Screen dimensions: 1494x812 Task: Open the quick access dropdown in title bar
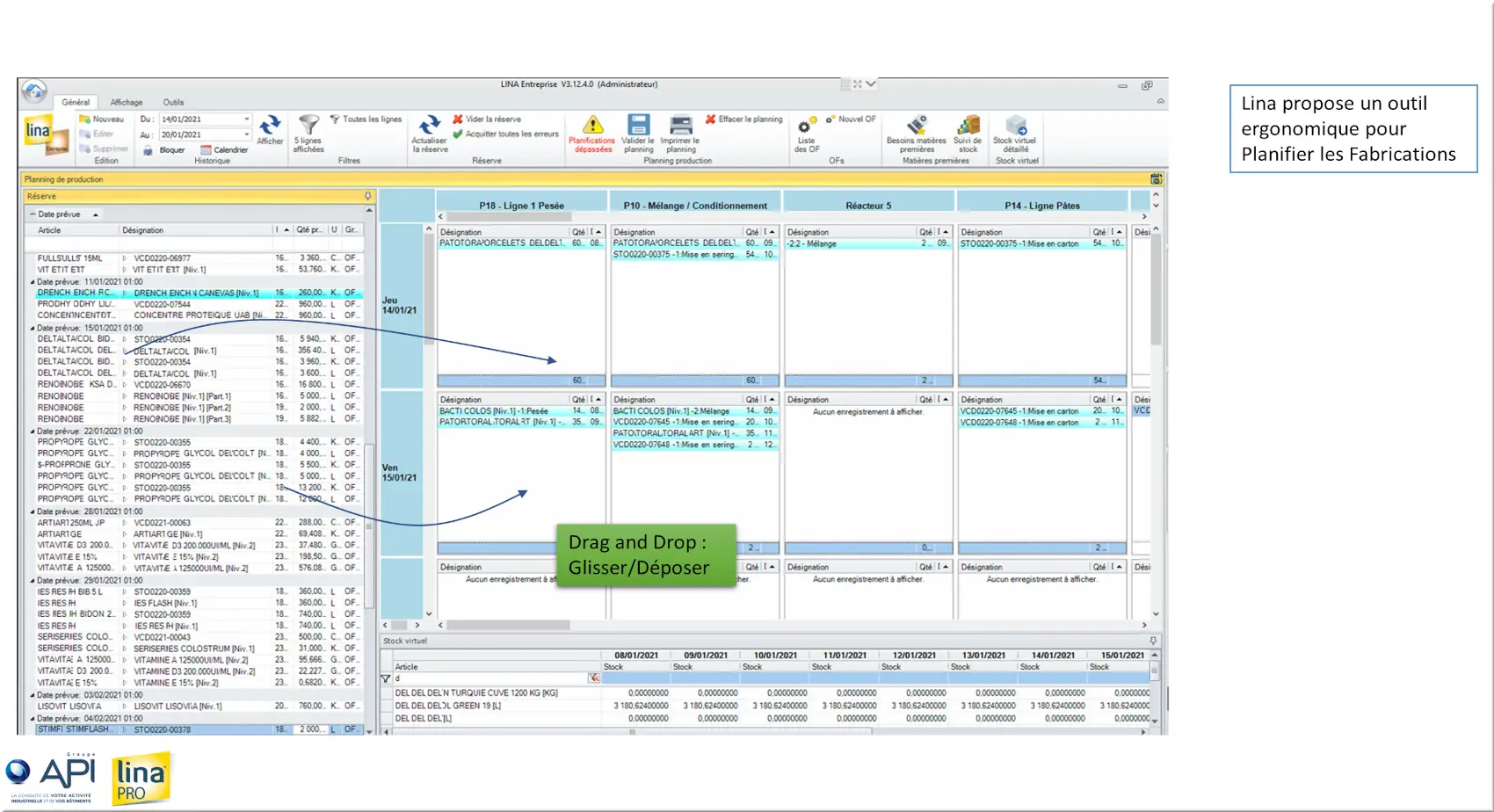[x=871, y=84]
